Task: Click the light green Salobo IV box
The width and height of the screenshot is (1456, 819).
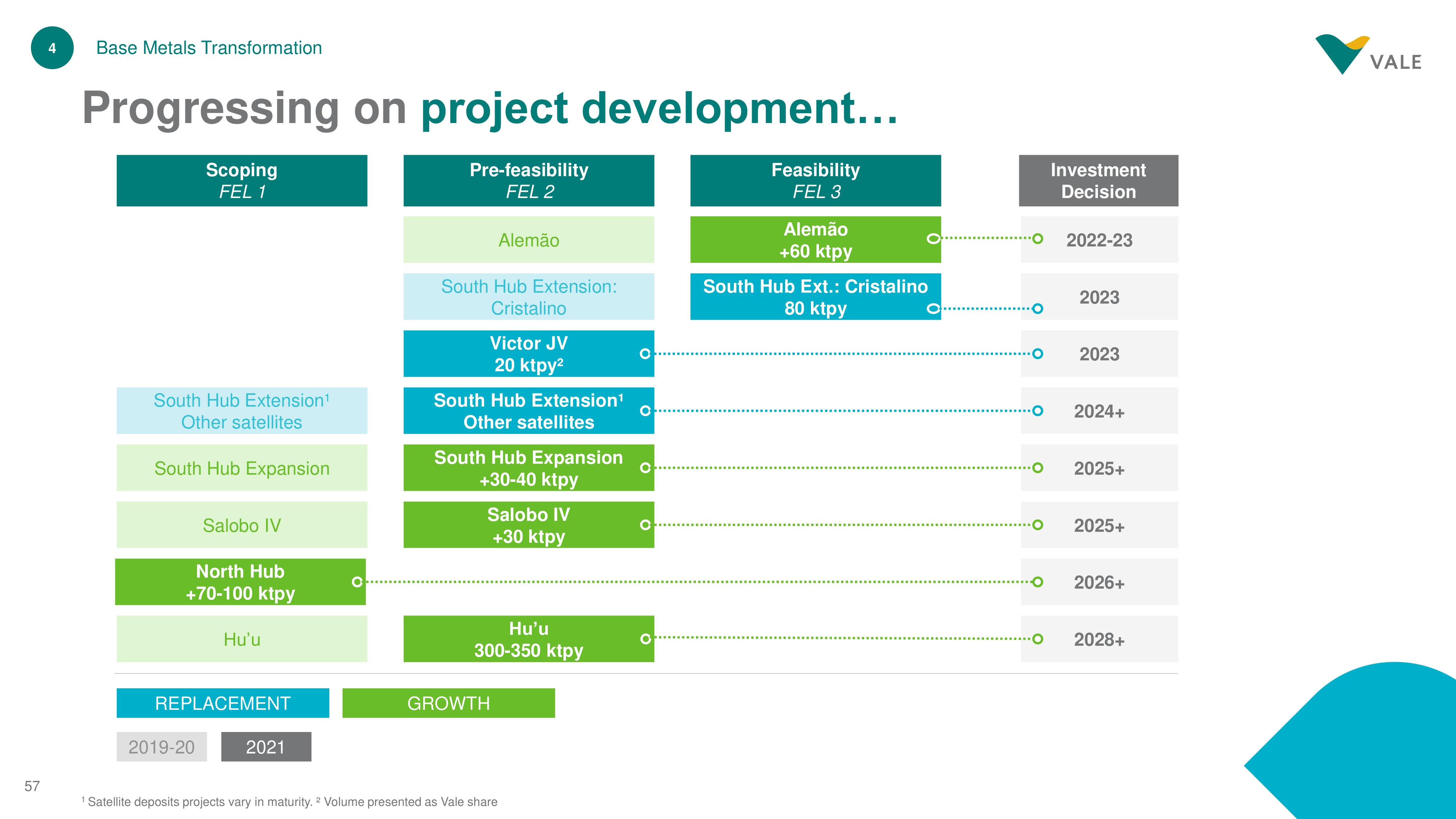Action: (242, 525)
